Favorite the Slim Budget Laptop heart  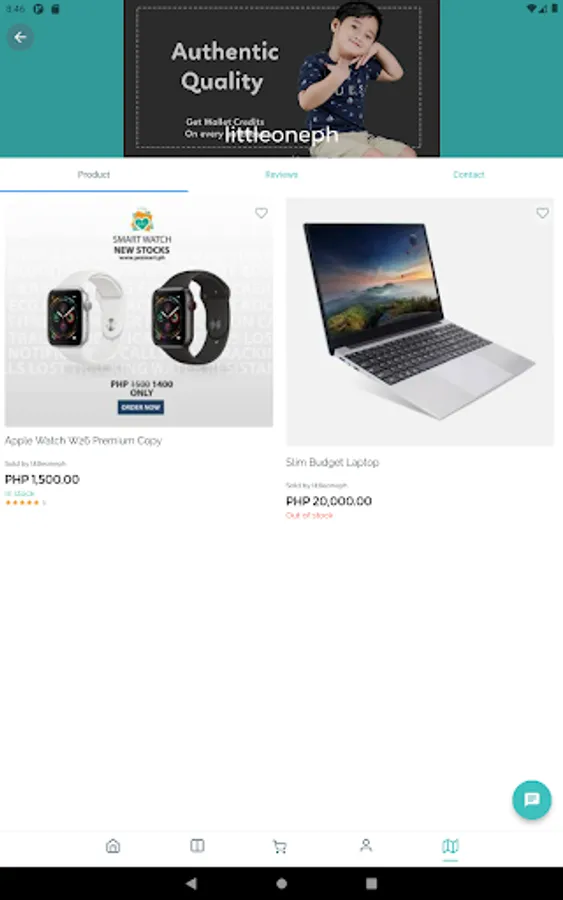pos(542,213)
